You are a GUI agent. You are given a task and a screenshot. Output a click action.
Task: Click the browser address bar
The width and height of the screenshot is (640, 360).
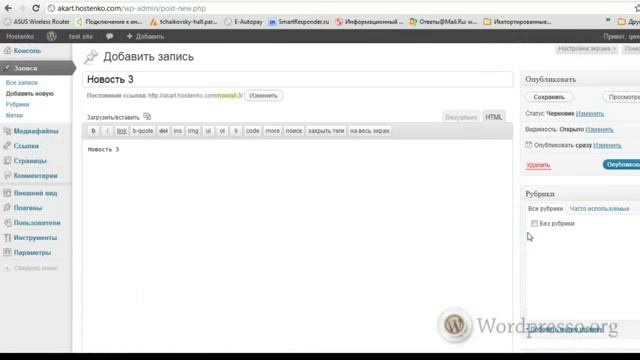pyautogui.click(x=339, y=8)
